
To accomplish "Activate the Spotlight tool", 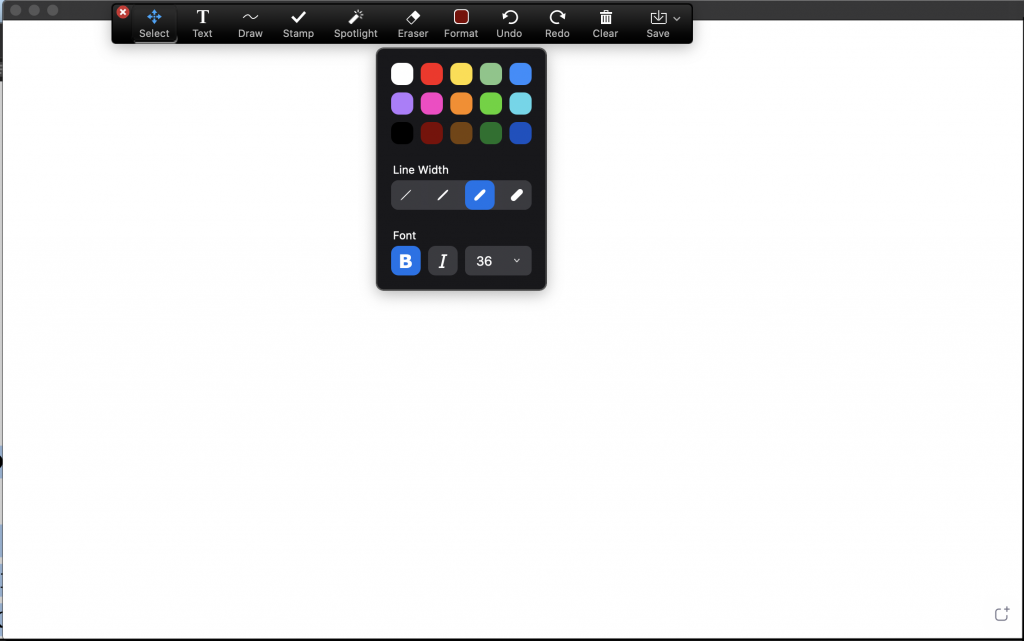I will [355, 23].
